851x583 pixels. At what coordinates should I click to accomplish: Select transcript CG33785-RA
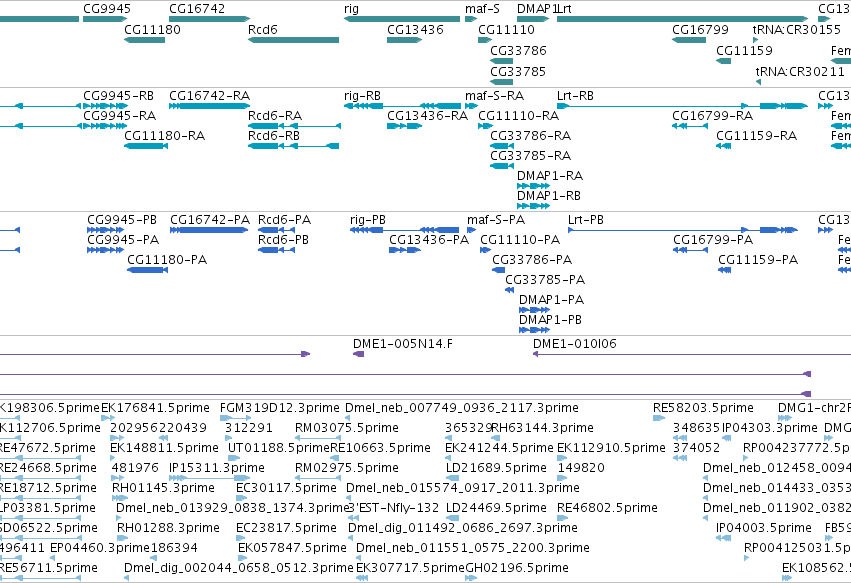coord(531,156)
